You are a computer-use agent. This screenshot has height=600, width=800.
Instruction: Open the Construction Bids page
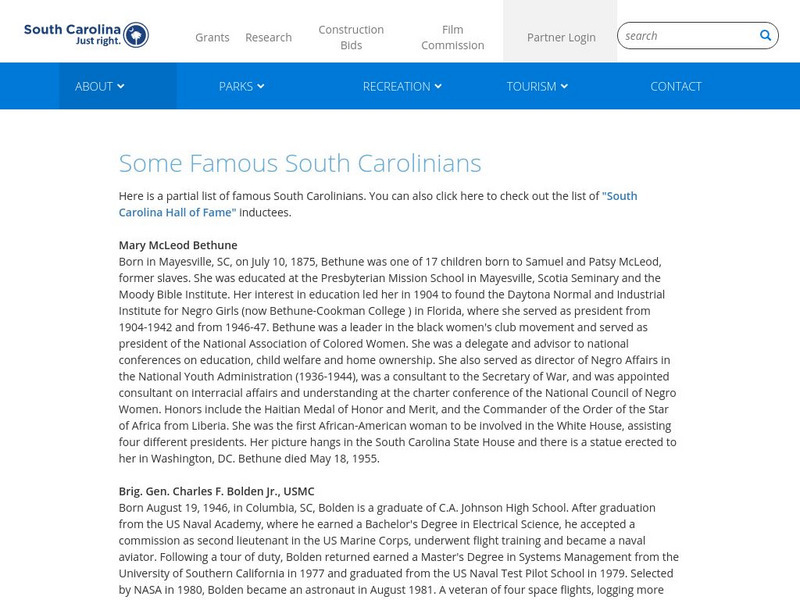point(352,37)
